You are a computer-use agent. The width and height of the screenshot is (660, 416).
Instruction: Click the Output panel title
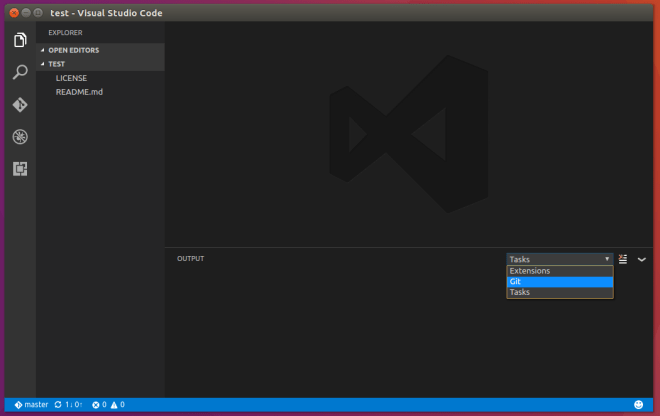[190, 259]
